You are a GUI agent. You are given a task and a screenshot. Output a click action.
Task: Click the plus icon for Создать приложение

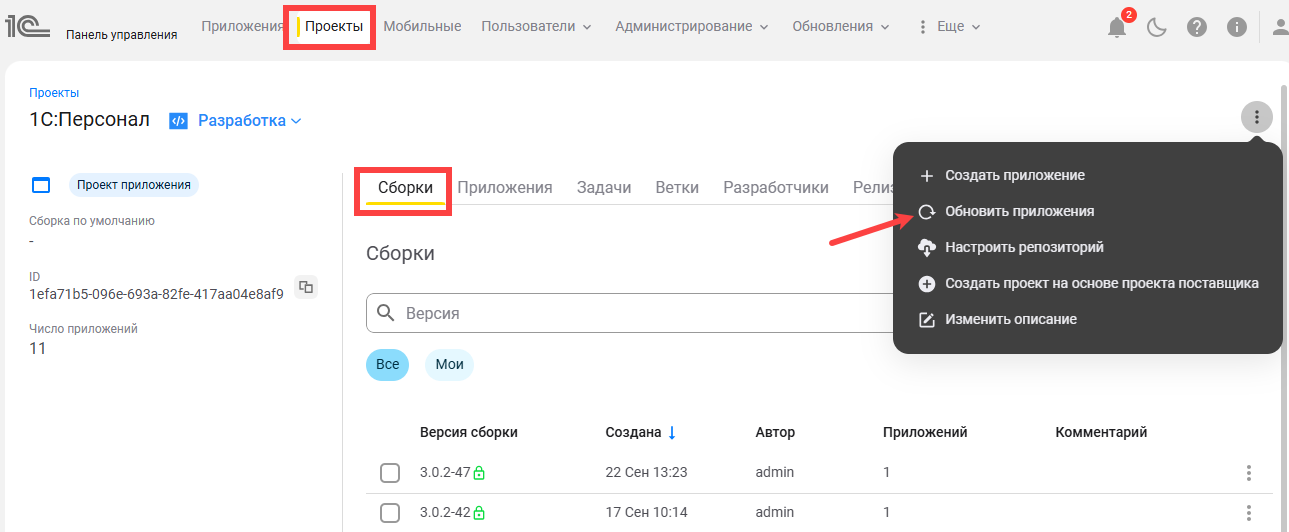(927, 176)
